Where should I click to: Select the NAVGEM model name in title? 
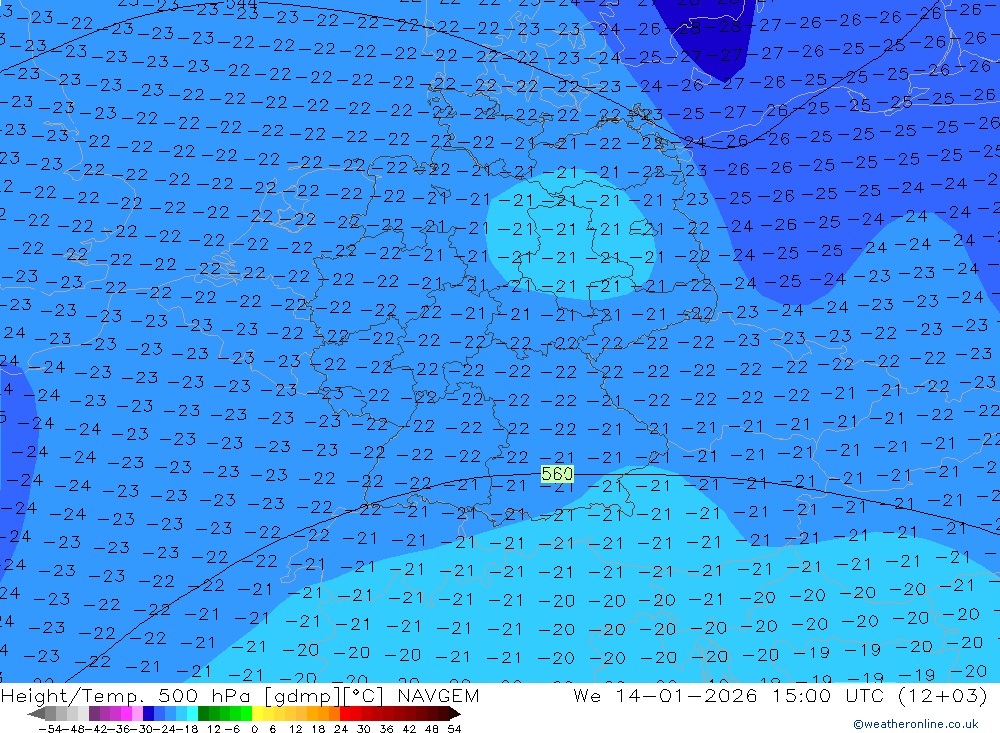click(438, 695)
